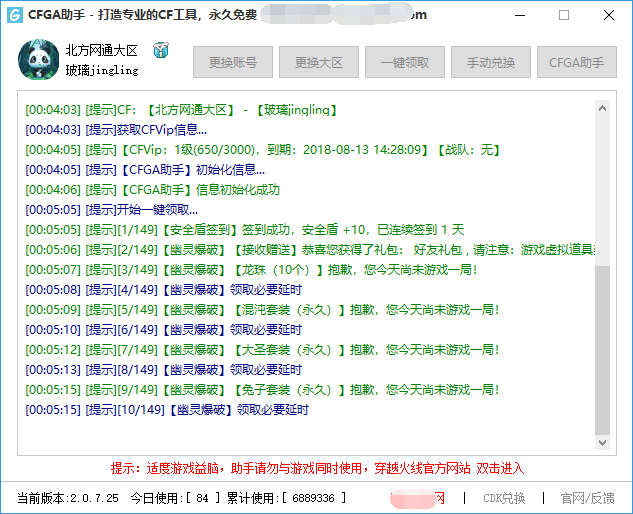Click the cube icon beside 北方网通大区
This screenshot has height=514, width=633.
point(160,51)
